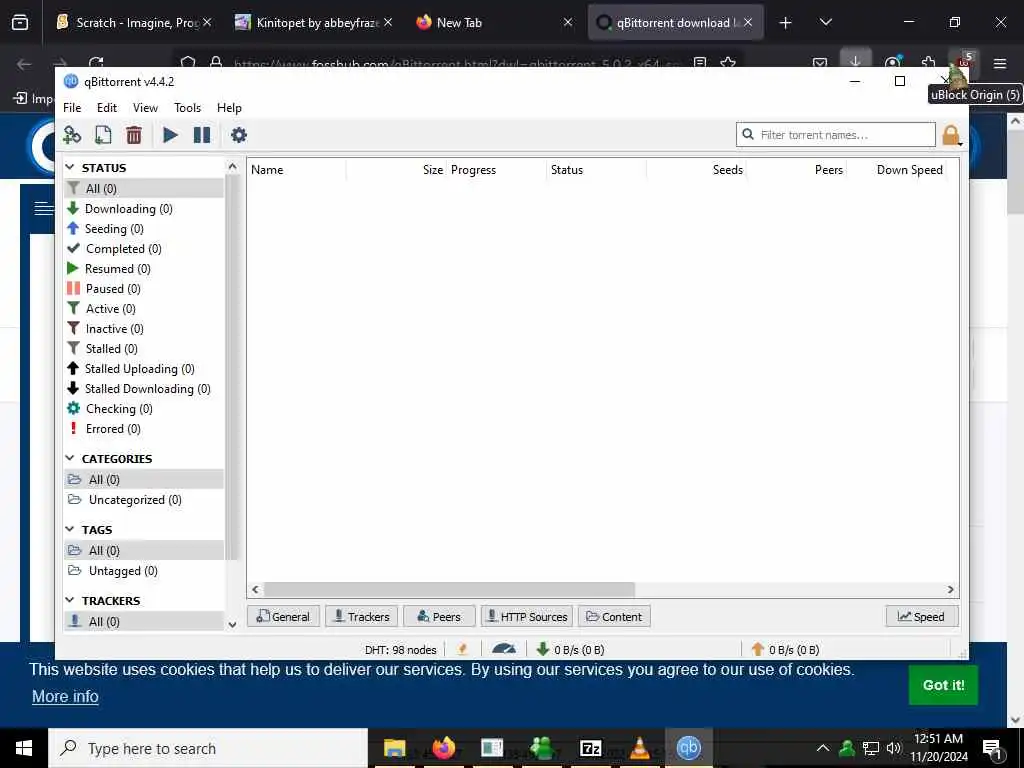
Task: Open Windows Start menu
Action: (x=24, y=748)
